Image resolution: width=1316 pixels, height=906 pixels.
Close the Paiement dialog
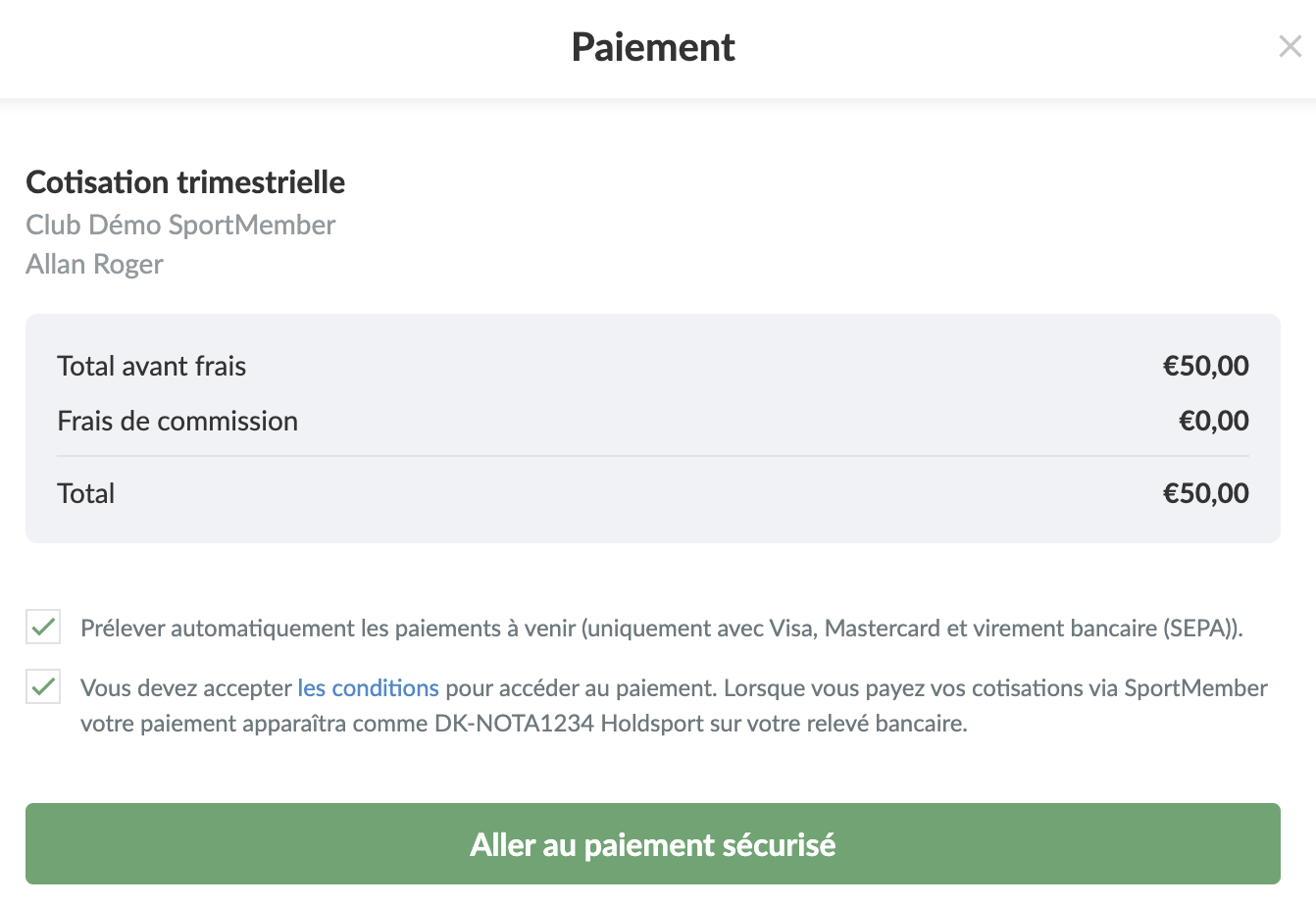click(x=1290, y=46)
